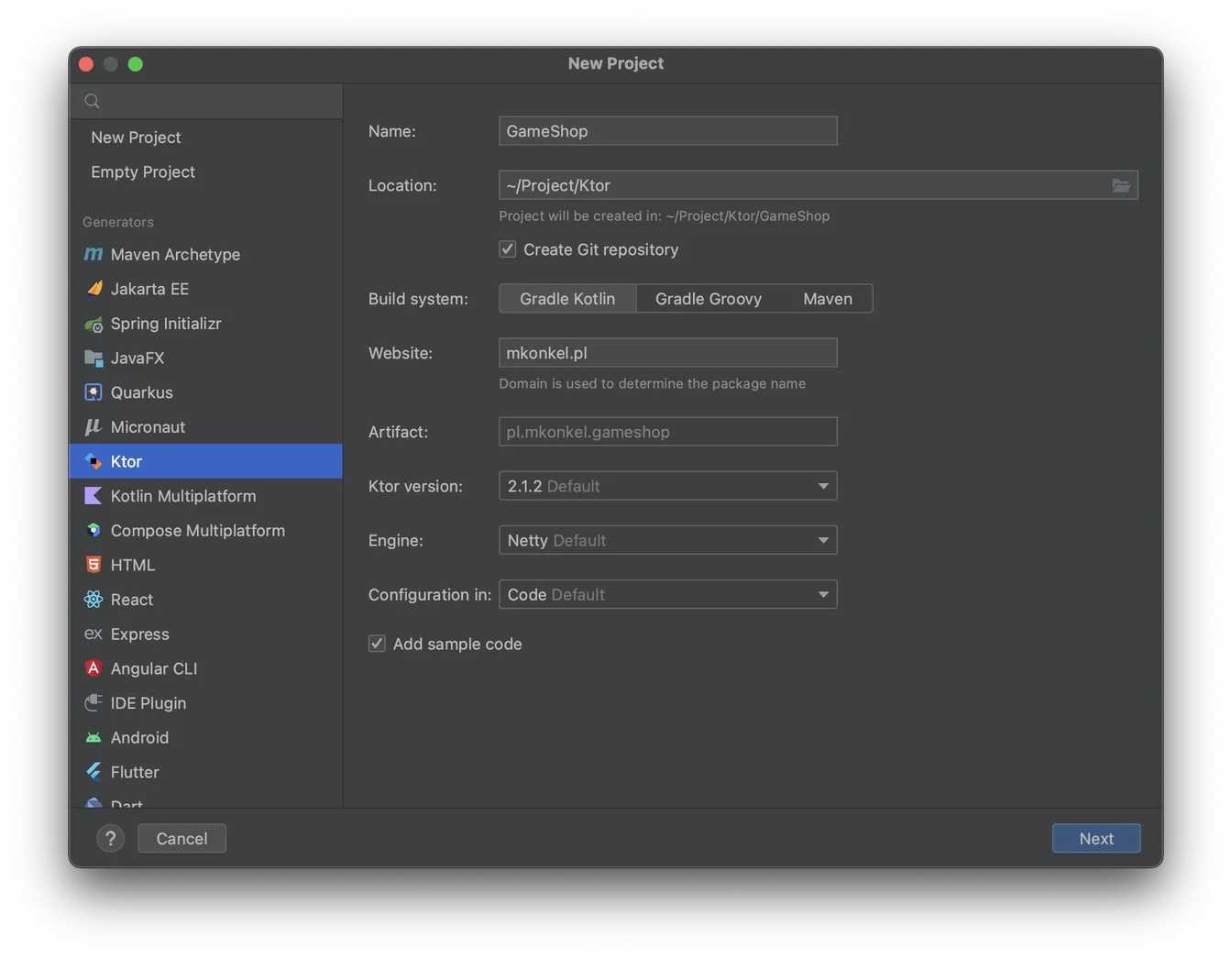The width and height of the screenshot is (1232, 959).
Task: Browse location with folder icon
Action: pyautogui.click(x=1121, y=185)
